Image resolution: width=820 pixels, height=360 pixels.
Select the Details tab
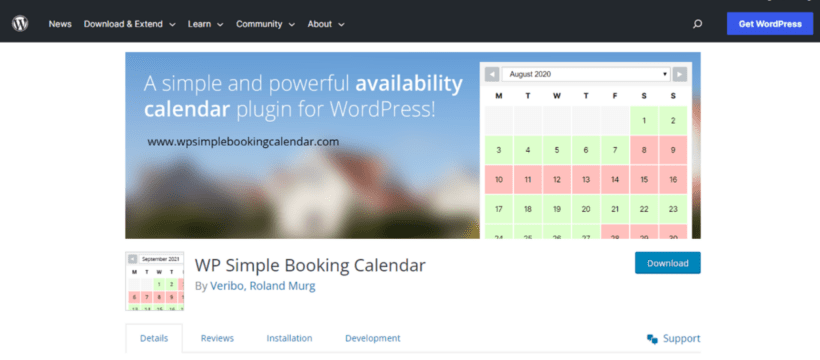click(154, 338)
